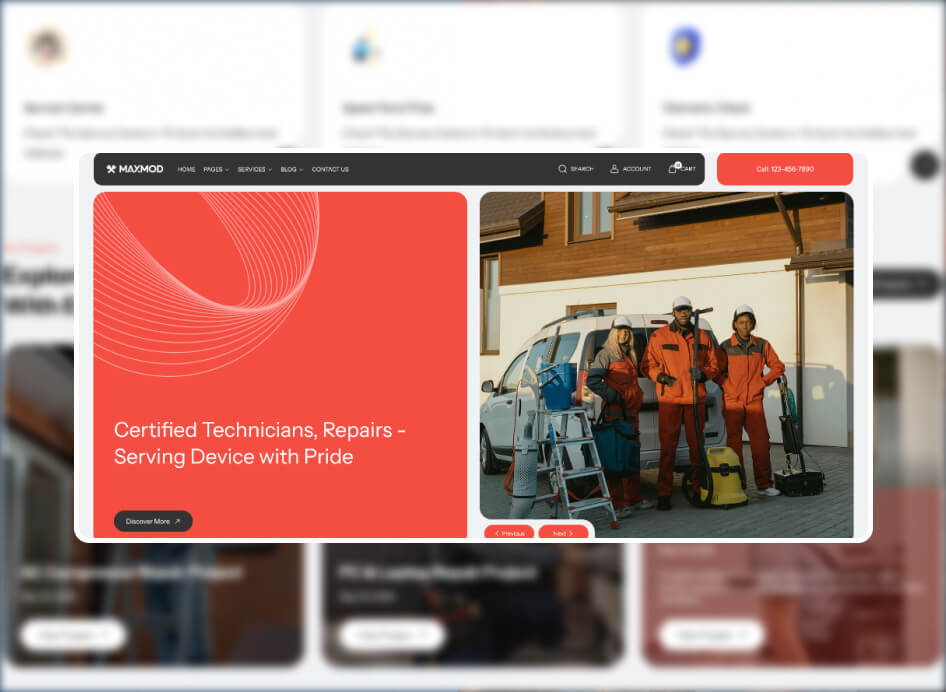Click the Account user icon
This screenshot has height=692, width=946.
tap(615, 169)
